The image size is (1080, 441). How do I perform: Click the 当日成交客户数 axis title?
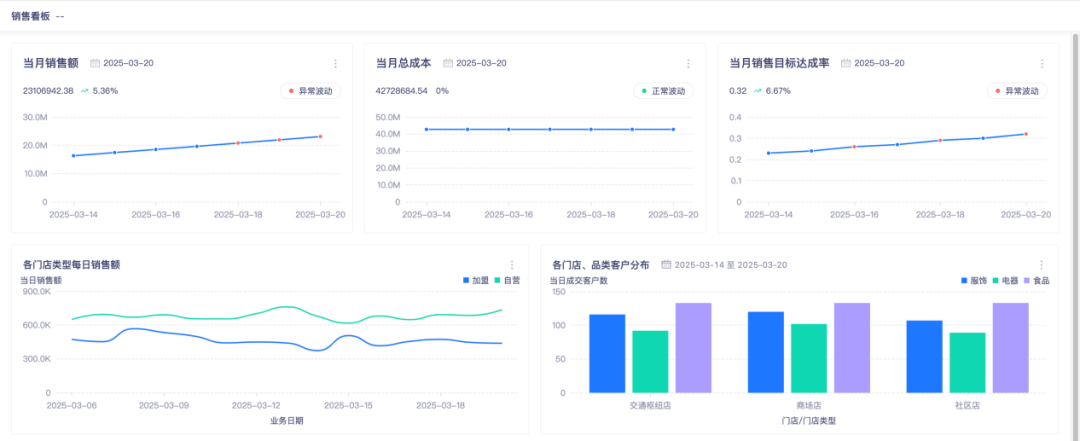(x=579, y=280)
